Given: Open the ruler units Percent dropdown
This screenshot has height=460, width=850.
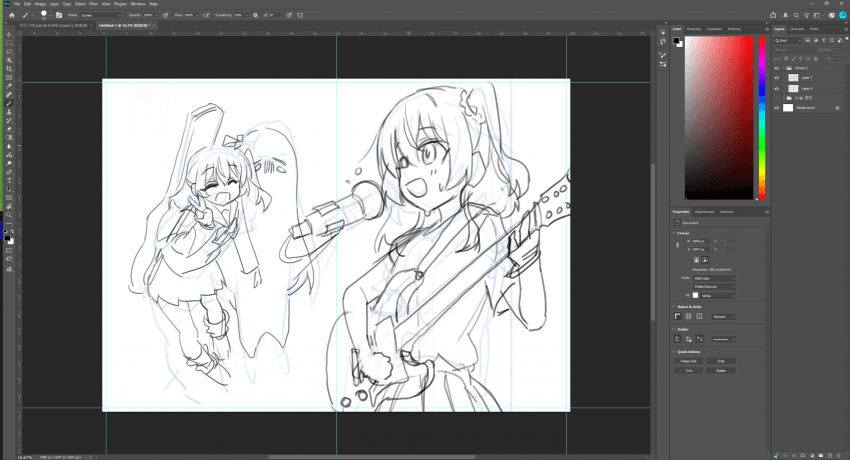Looking at the screenshot, I should click(x=724, y=316).
